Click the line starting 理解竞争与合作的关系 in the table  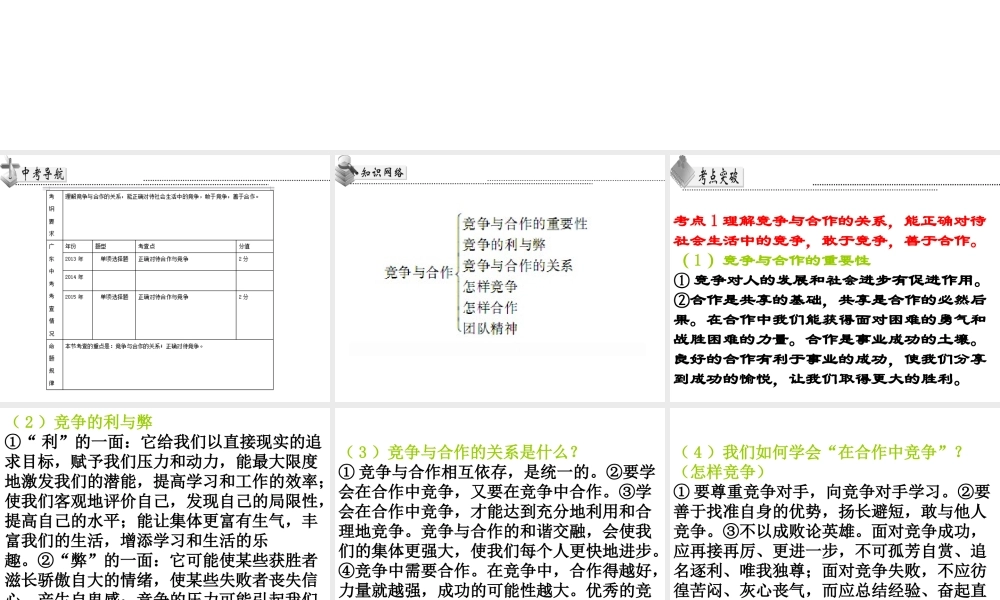pyautogui.click(x=162, y=197)
